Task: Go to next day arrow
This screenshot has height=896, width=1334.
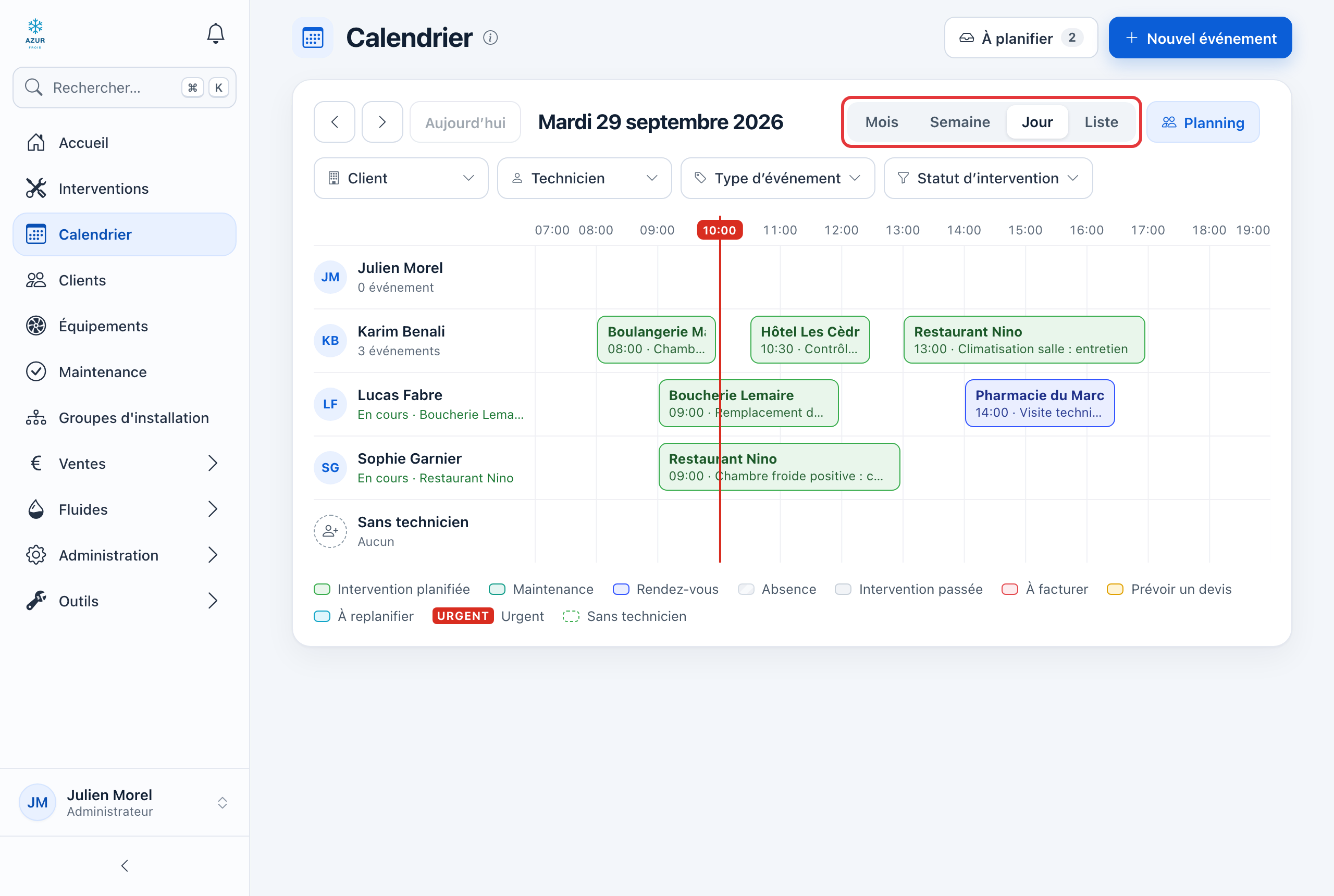Action: click(382, 122)
